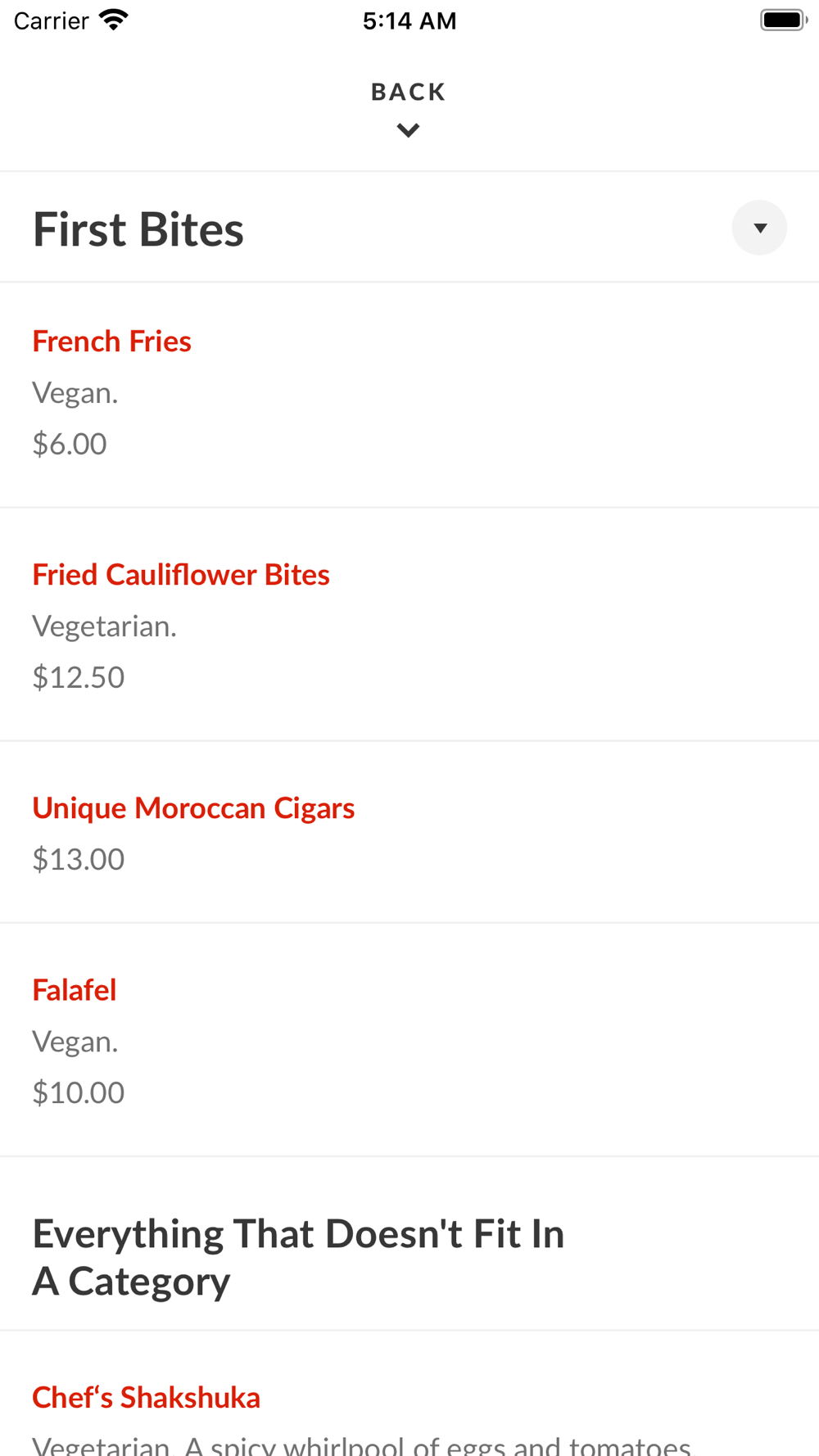
Task: Open the French Fries menu item
Action: click(112, 341)
